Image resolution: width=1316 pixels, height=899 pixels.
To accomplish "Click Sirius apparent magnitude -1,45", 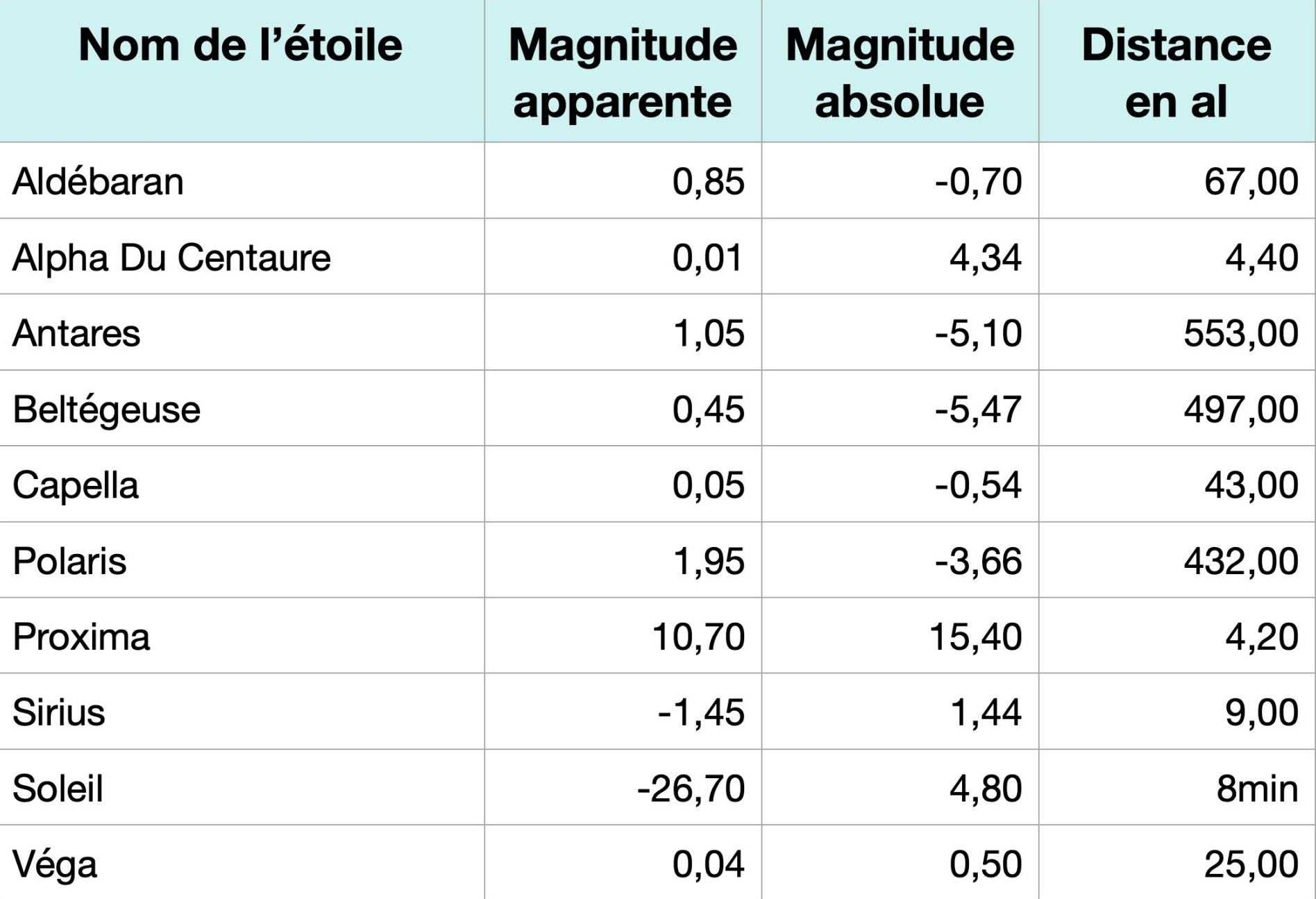I will pyautogui.click(x=701, y=712).
